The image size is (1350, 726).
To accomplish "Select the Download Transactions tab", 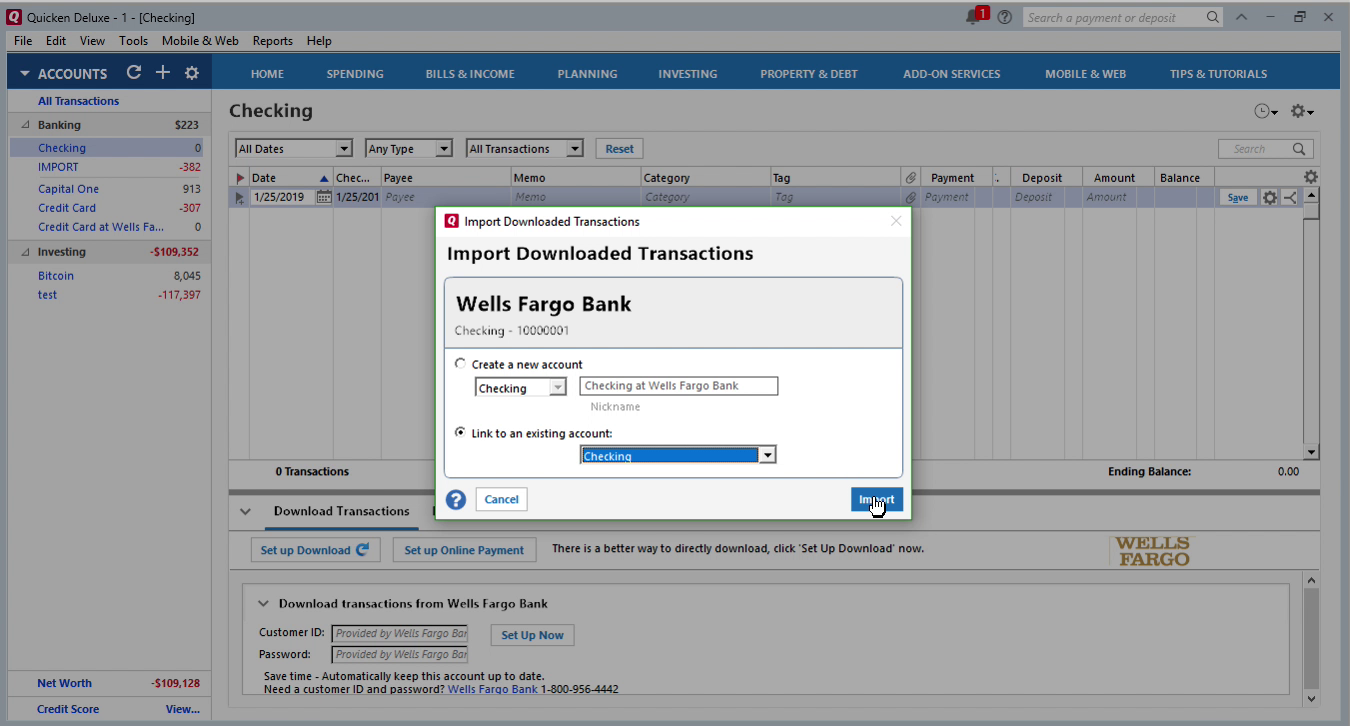I will coord(342,511).
